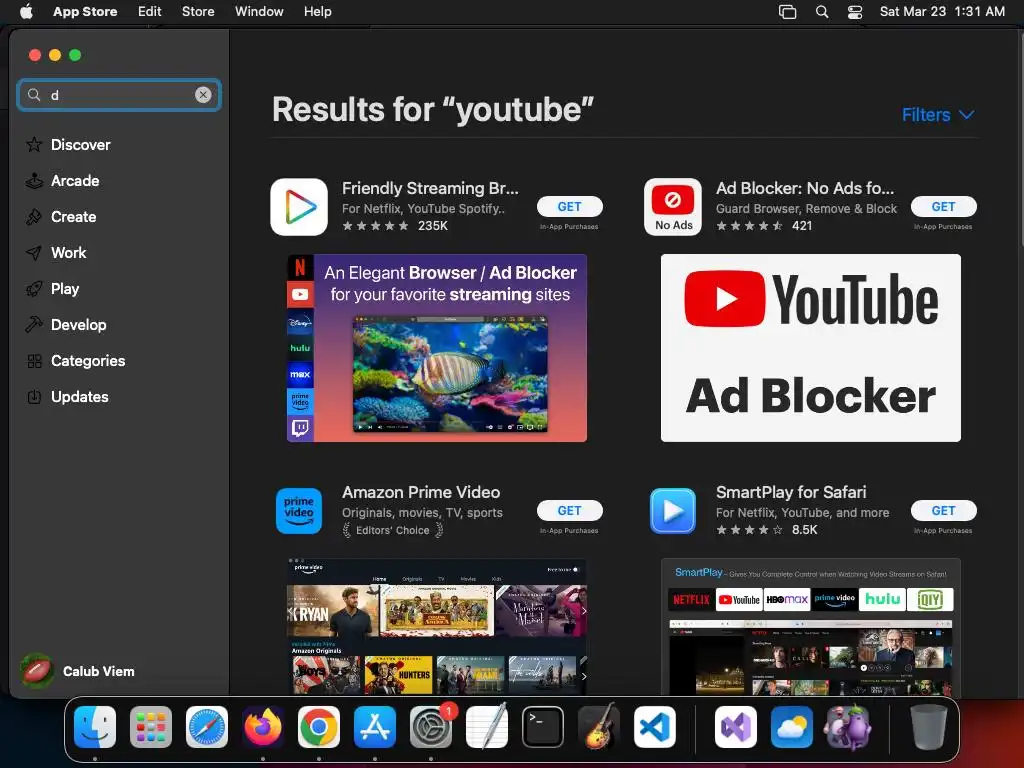View the YouTube Ad Blocker screenshot

pos(810,348)
